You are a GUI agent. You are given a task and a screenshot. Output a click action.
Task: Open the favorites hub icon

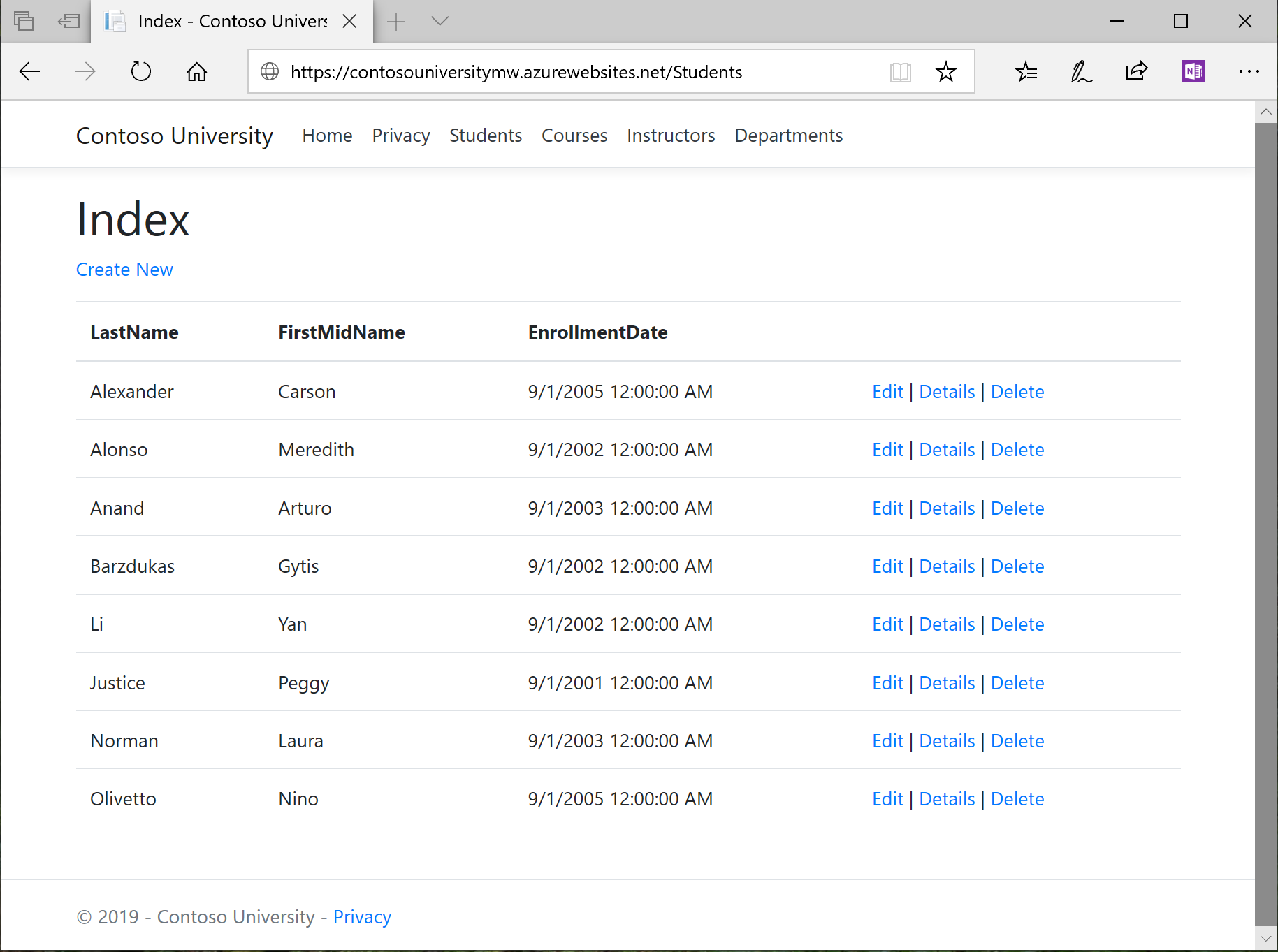1026,71
